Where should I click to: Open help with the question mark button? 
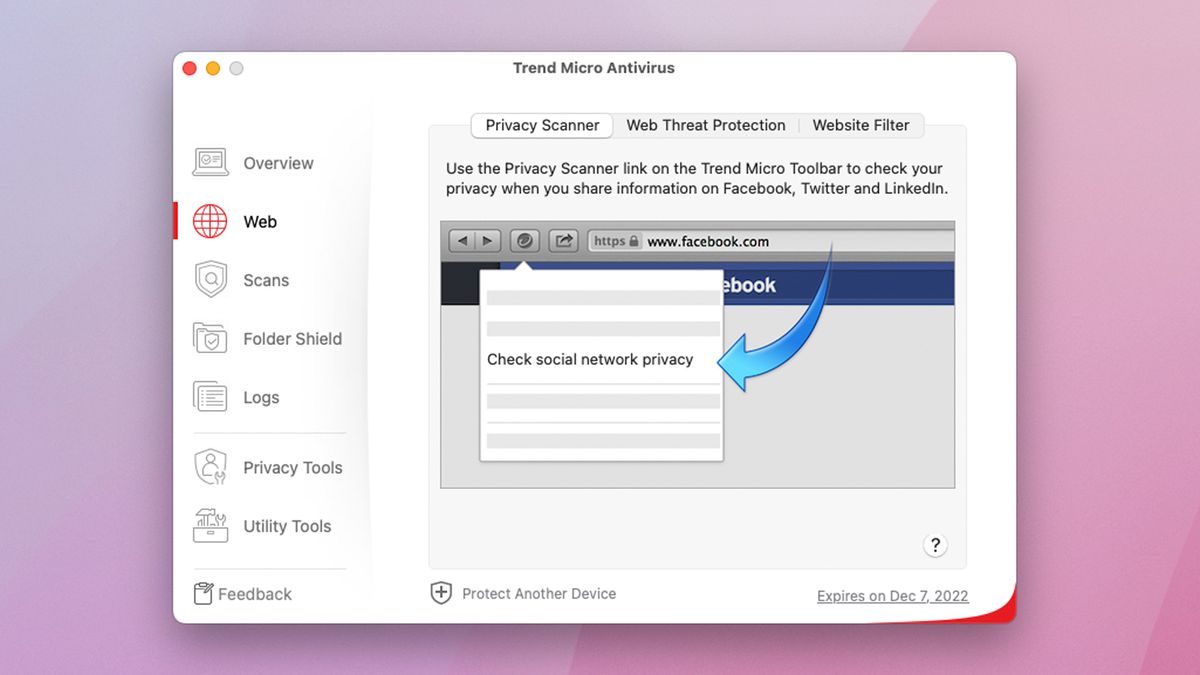(x=935, y=545)
